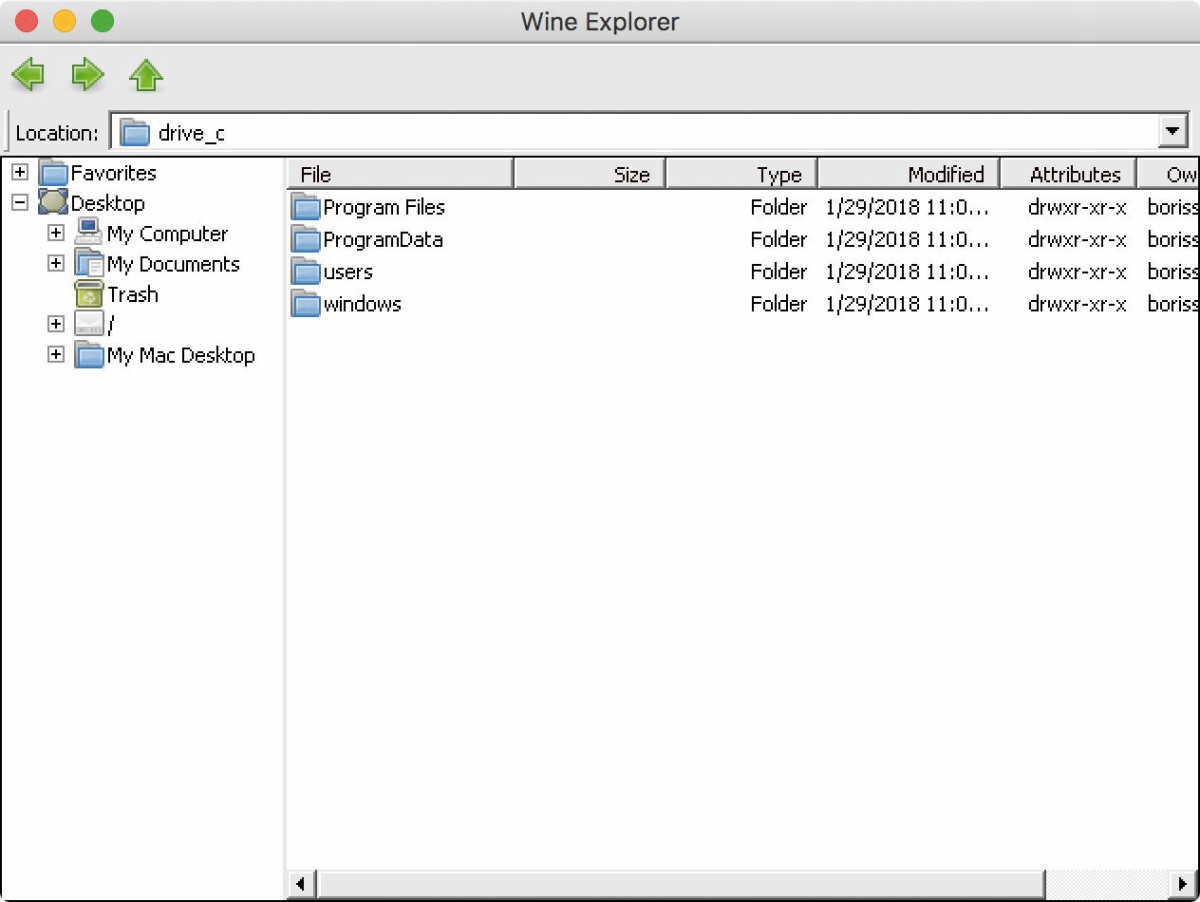The image size is (1200, 902).
Task: Click the horizontal scrollbar thumb
Action: point(681,884)
